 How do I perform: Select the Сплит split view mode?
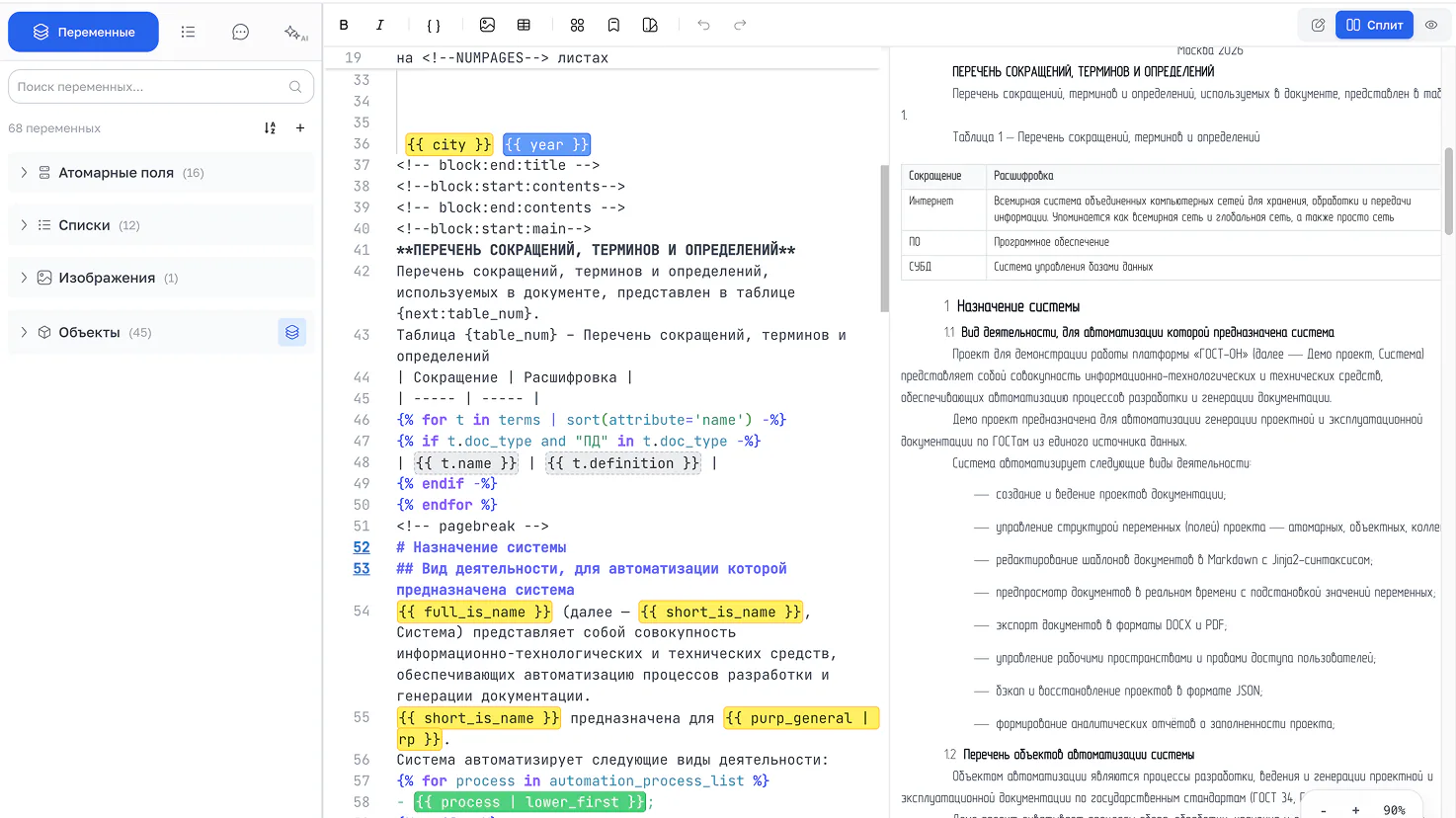[1374, 25]
